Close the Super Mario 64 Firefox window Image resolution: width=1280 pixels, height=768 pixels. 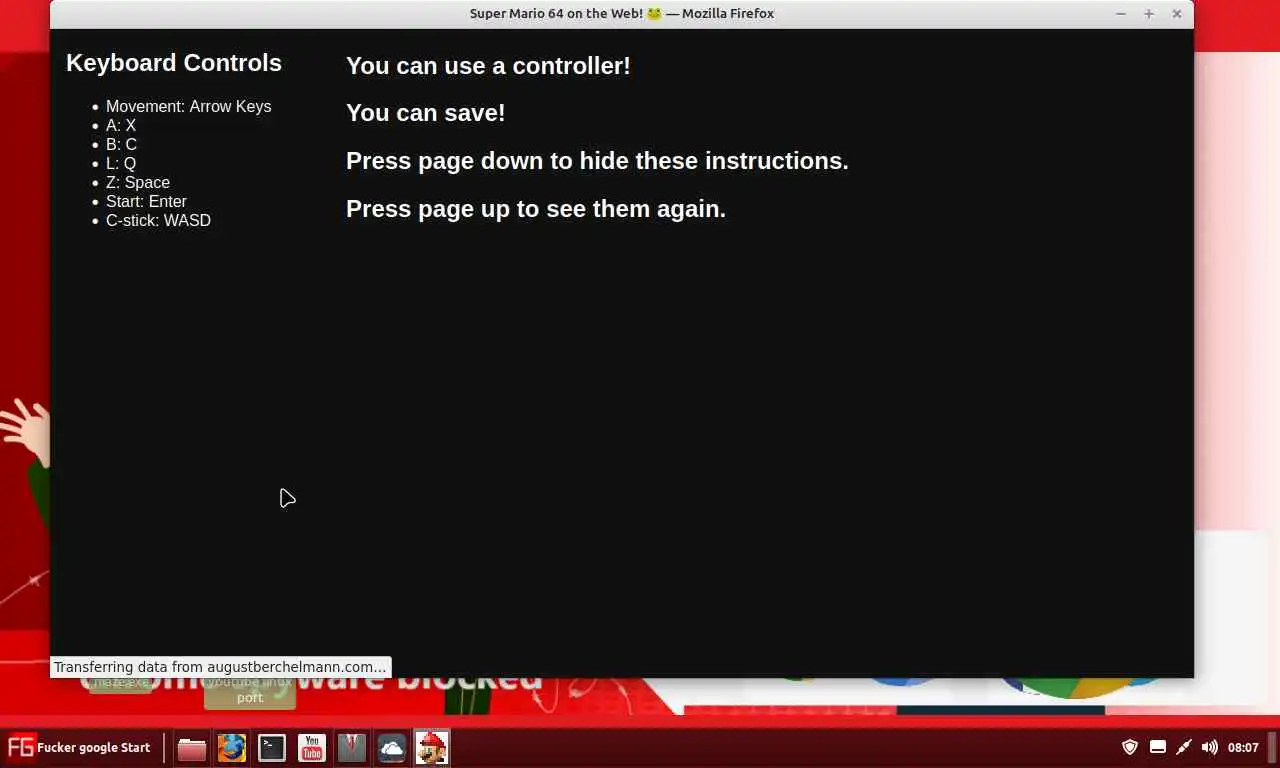click(1177, 14)
